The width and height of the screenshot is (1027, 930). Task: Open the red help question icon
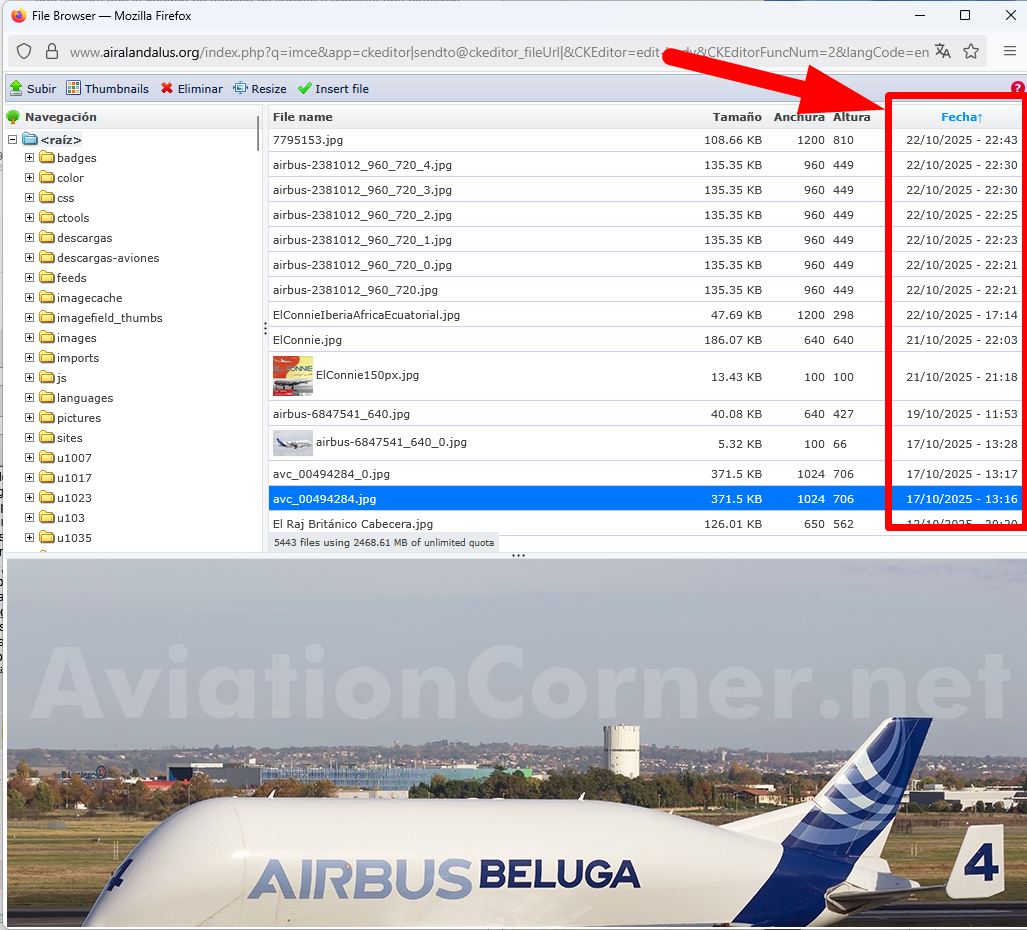click(1018, 88)
